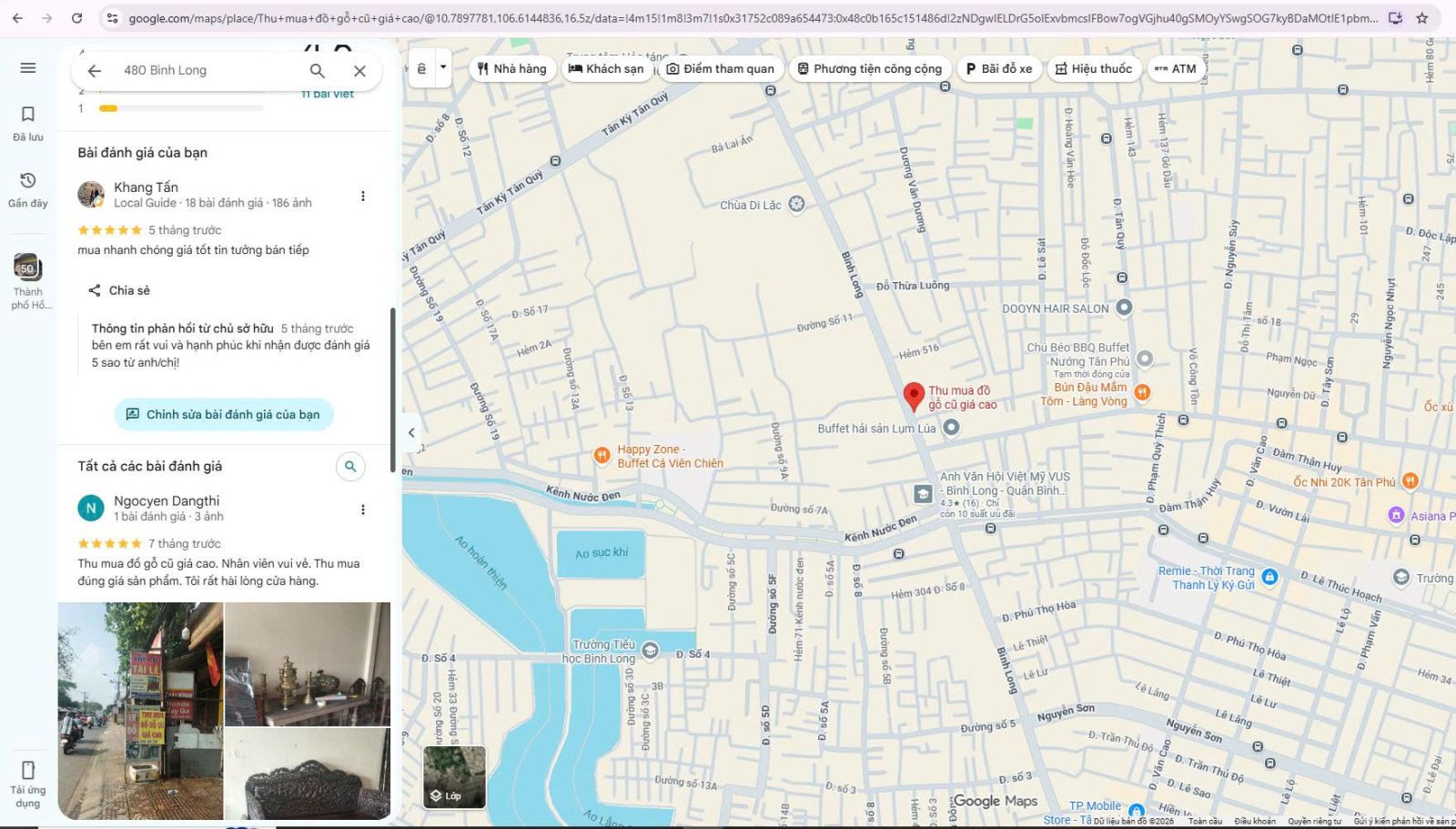Search within all reviews

(x=350, y=466)
